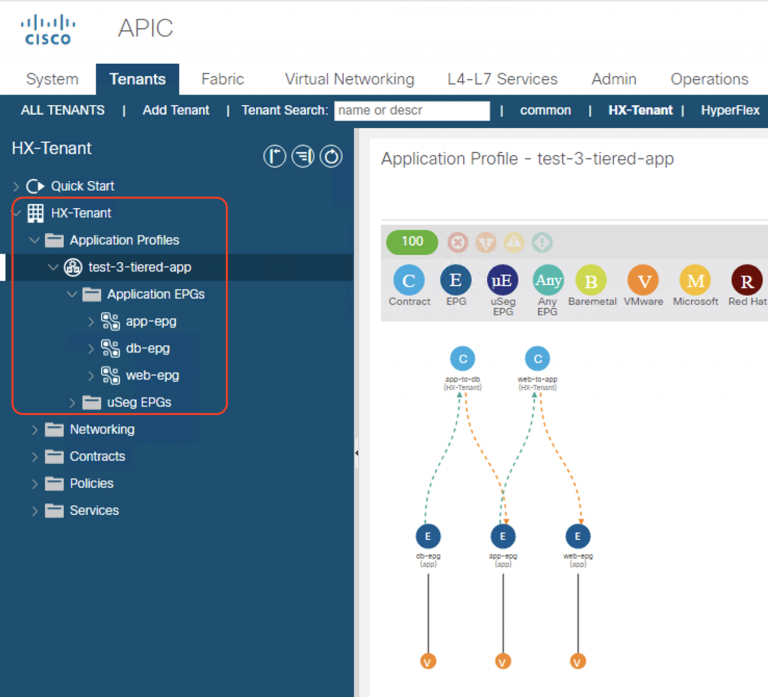Expand the Quick Start tree node

(16, 186)
